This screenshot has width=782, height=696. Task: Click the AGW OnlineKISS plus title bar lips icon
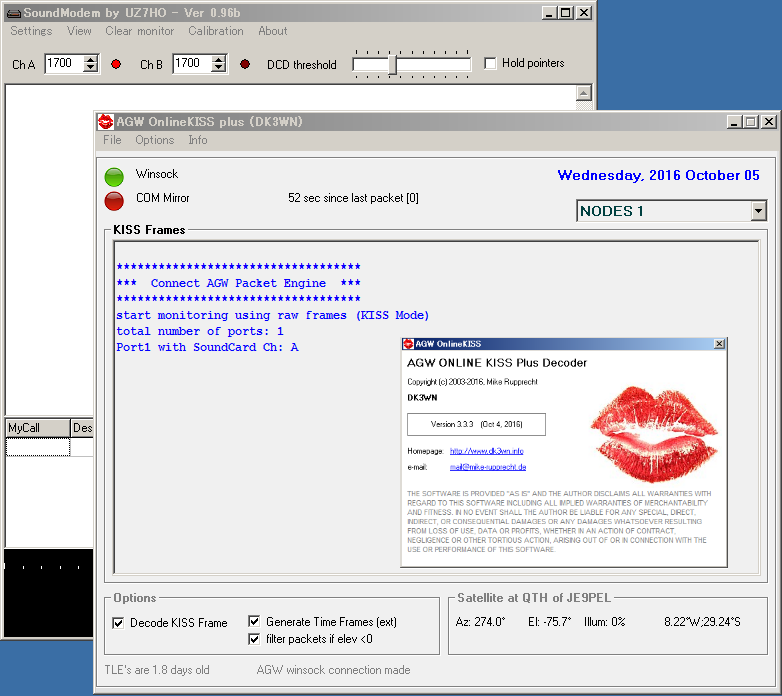105,122
